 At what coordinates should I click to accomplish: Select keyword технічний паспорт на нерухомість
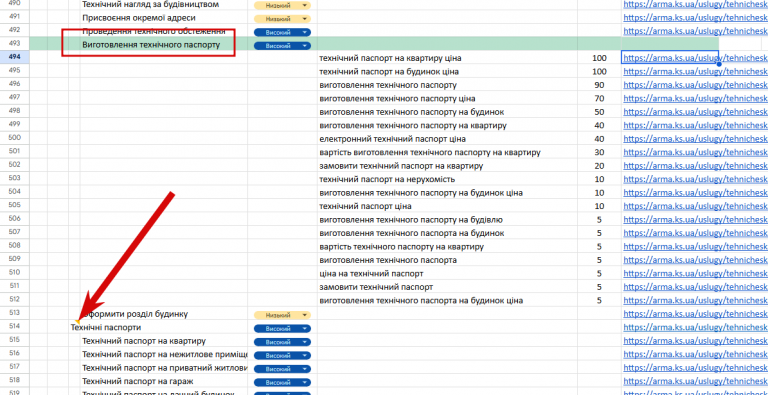click(x=387, y=179)
